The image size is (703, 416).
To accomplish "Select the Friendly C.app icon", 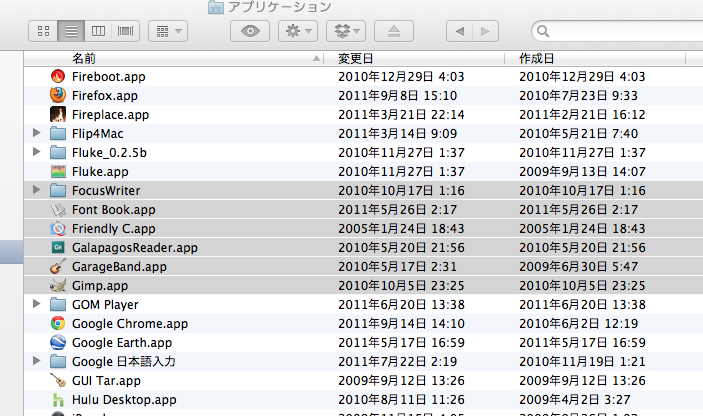I will [x=58, y=228].
